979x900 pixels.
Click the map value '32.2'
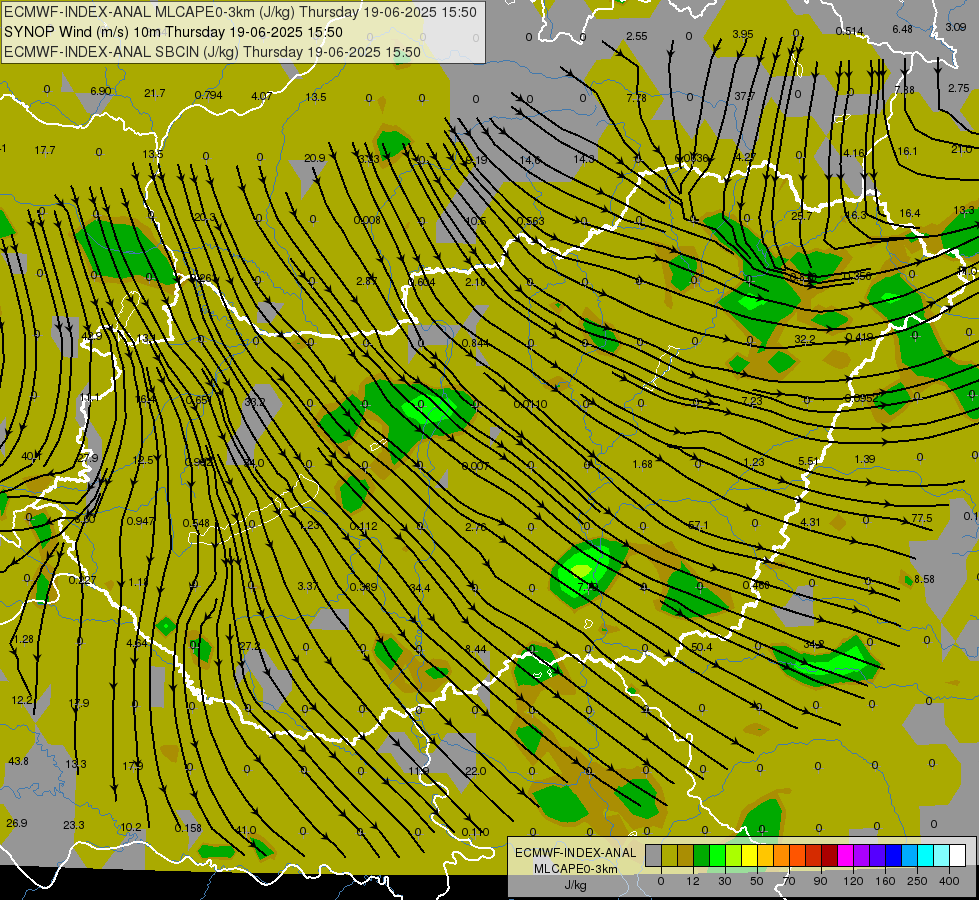point(805,339)
